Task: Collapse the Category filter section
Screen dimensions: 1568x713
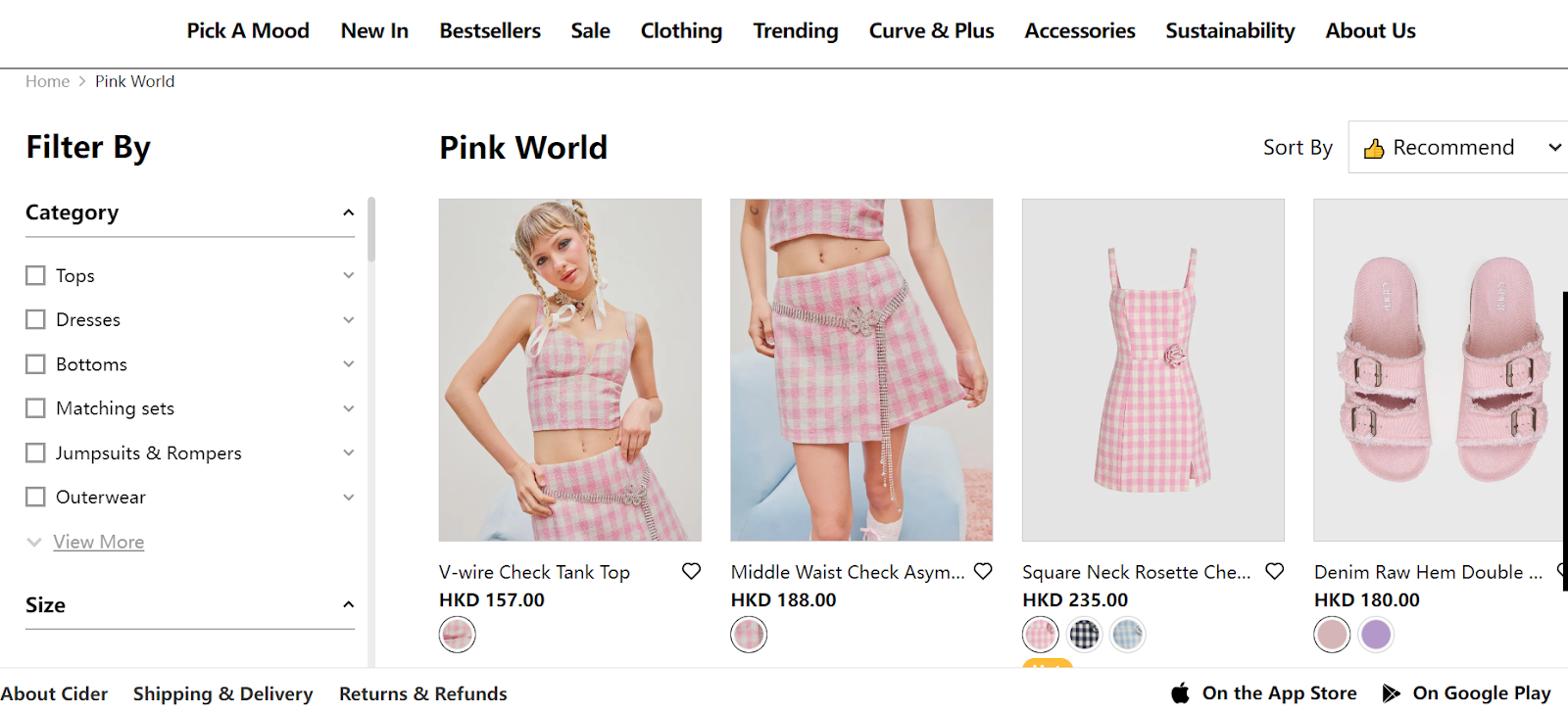Action: (348, 213)
